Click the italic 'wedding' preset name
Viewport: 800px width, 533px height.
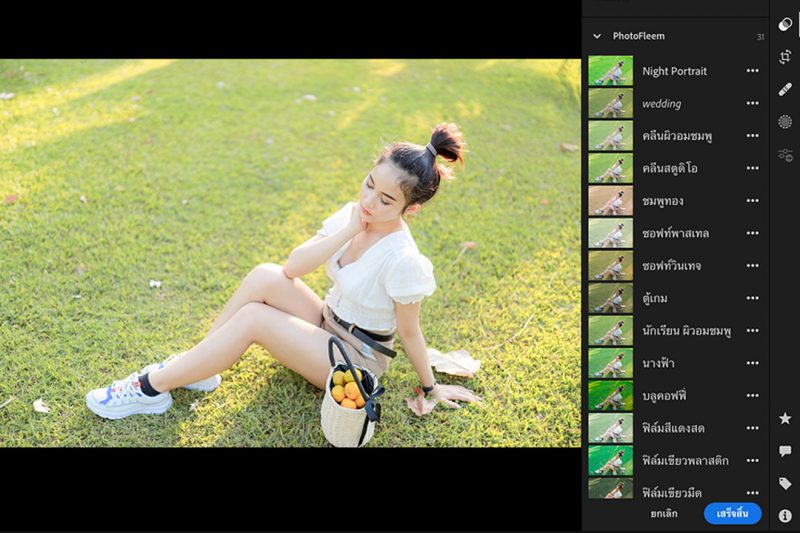coord(662,104)
